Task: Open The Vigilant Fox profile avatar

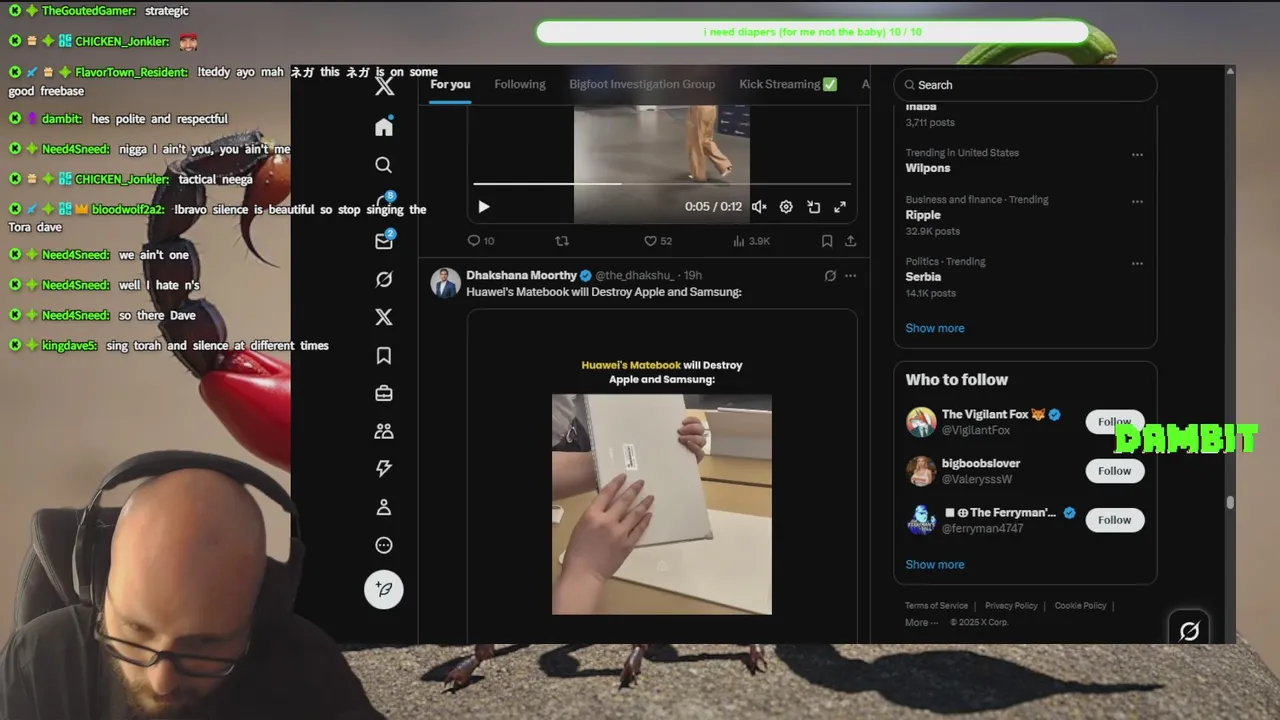Action: pyautogui.click(x=921, y=422)
